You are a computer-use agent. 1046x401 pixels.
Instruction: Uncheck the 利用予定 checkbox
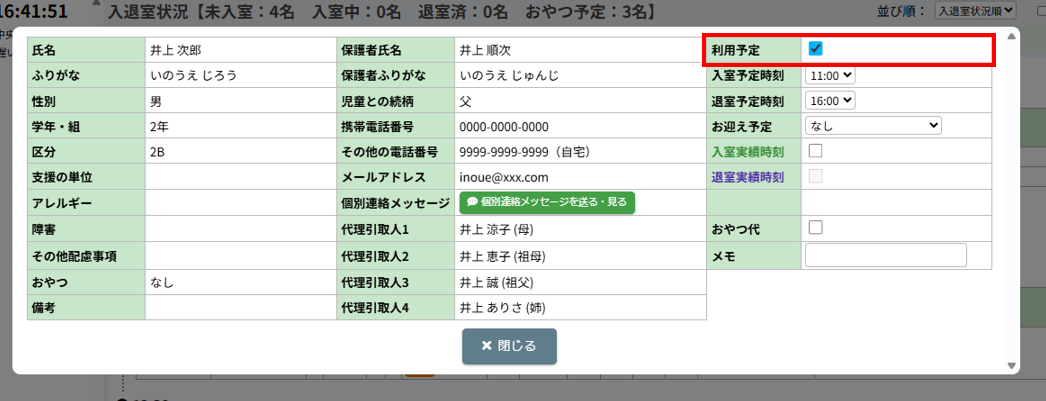[815, 49]
